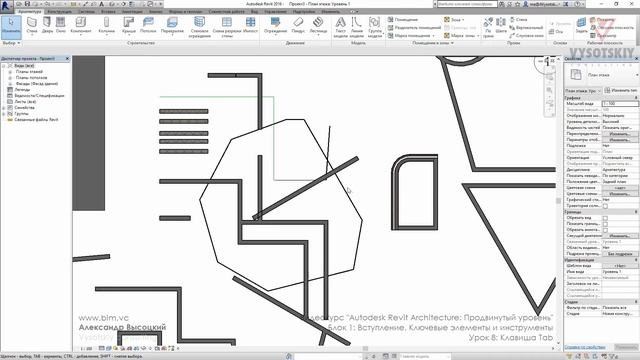Pick the Окно (Window) tool
The height and width of the screenshot is (360, 640).
click(61, 26)
